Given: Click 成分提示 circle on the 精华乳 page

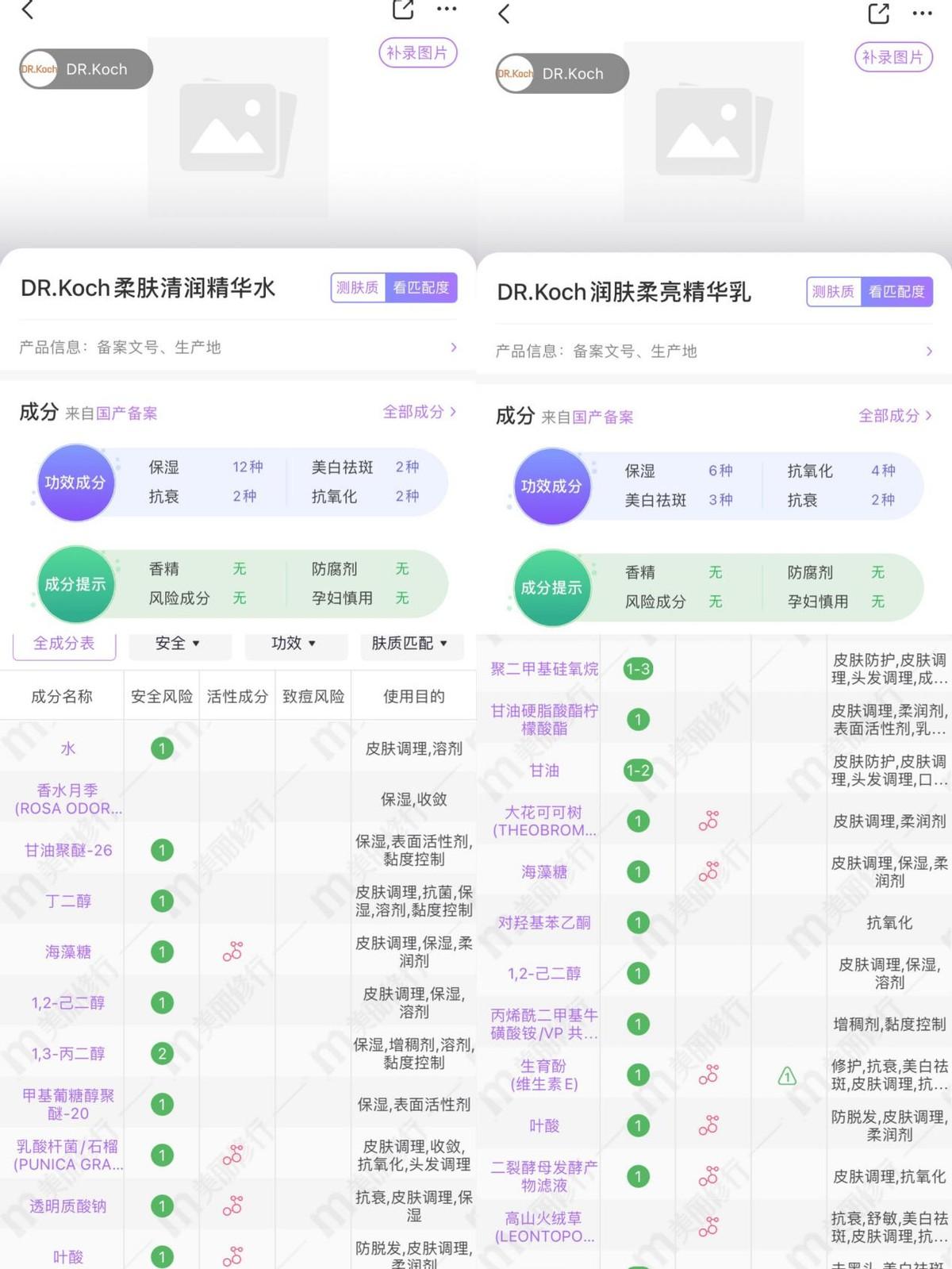Looking at the screenshot, I should [x=551, y=588].
